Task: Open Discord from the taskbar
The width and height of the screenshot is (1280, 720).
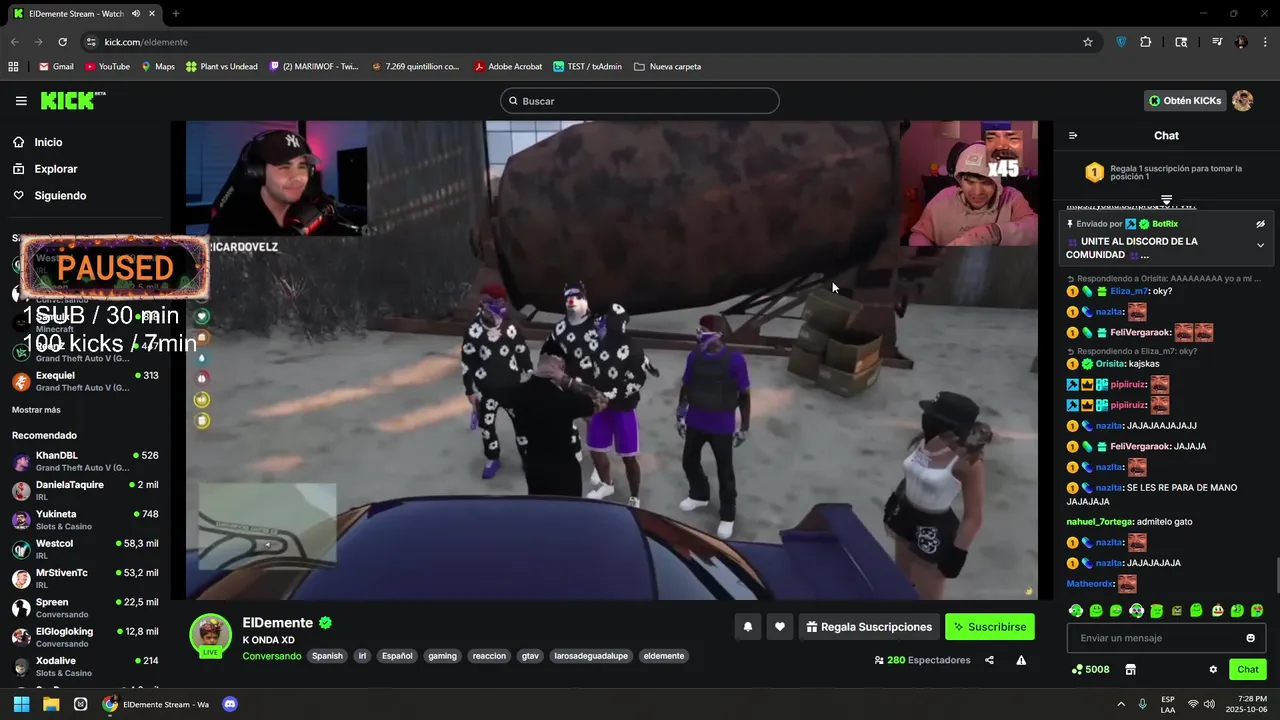Action: (x=229, y=704)
